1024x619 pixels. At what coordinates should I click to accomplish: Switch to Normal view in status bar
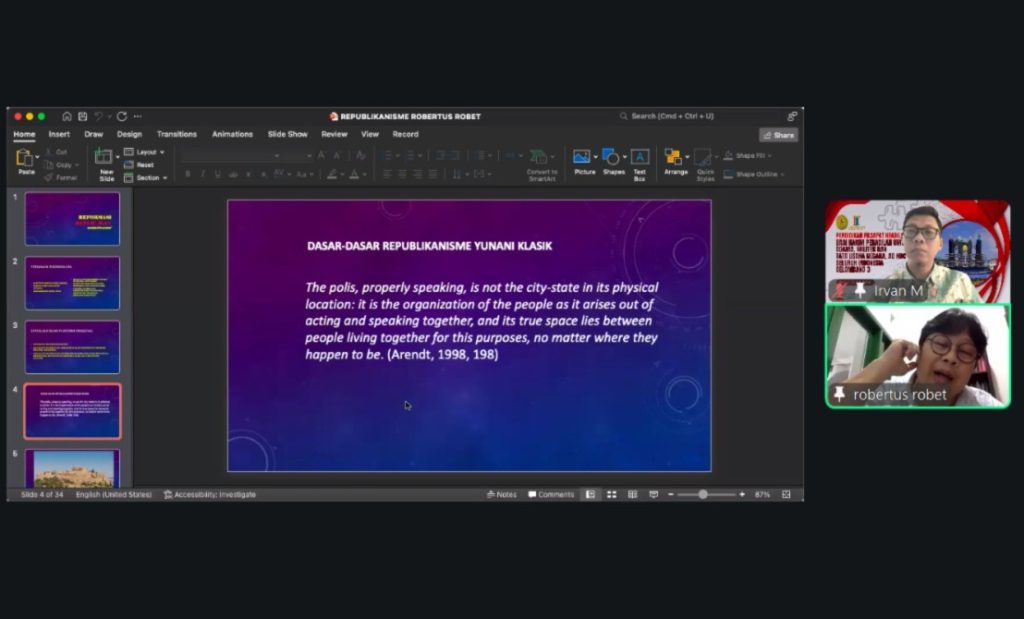pos(590,494)
